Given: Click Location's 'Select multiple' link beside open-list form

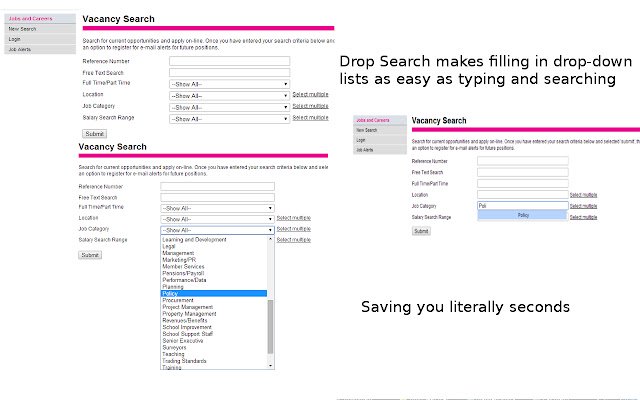Looking at the screenshot, I should click(x=293, y=218).
